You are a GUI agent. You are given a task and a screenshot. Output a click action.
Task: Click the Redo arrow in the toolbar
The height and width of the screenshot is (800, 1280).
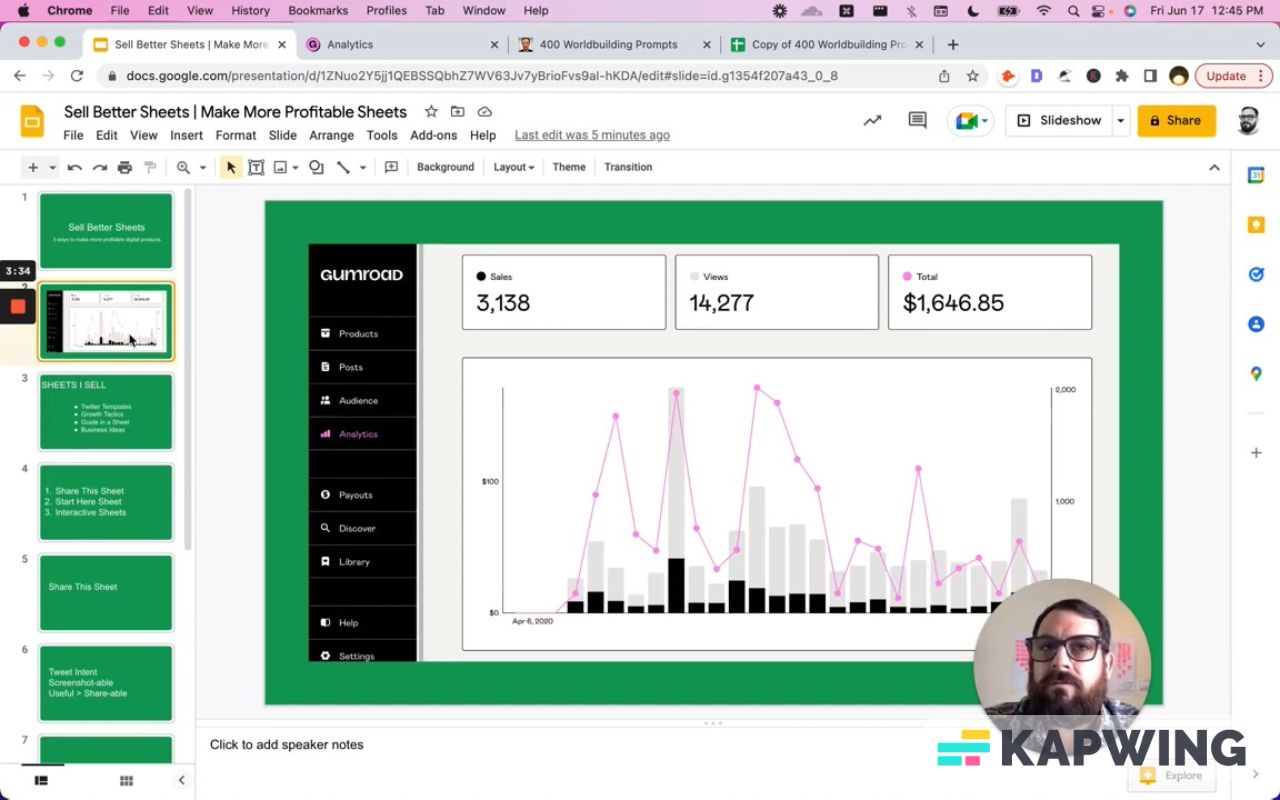click(100, 167)
